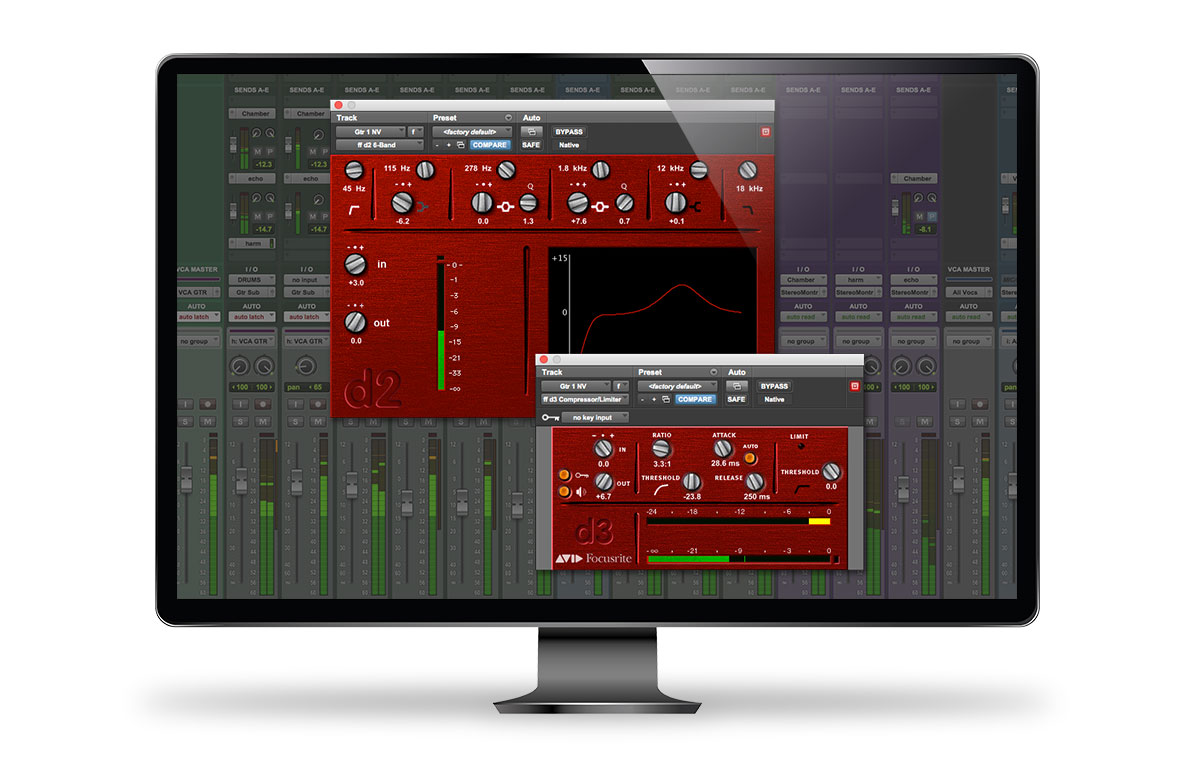Click the d2 input gain knob at +3.0
This screenshot has width=1196, height=759.
pyautogui.click(x=355, y=265)
